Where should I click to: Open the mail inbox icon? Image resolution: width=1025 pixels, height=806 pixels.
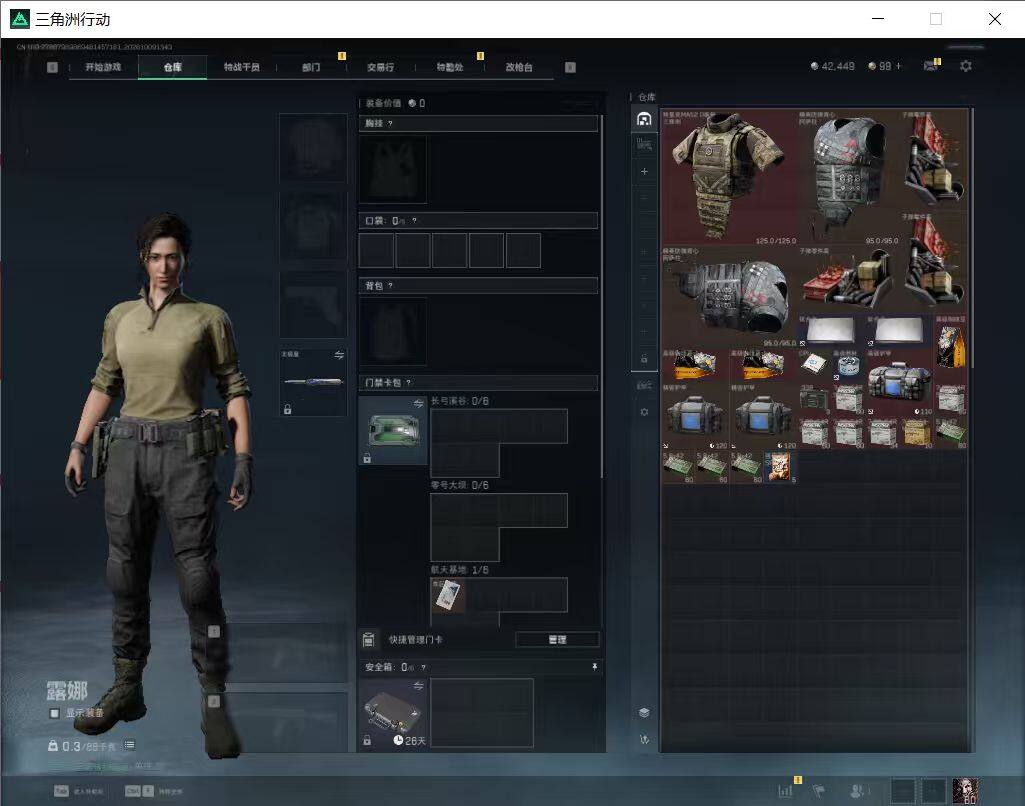(931, 66)
